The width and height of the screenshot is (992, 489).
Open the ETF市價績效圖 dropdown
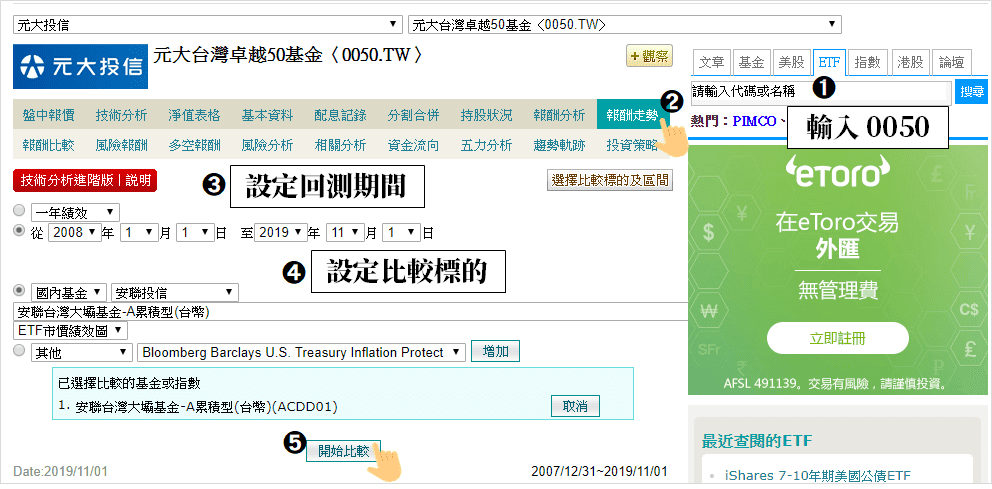pyautogui.click(x=70, y=330)
